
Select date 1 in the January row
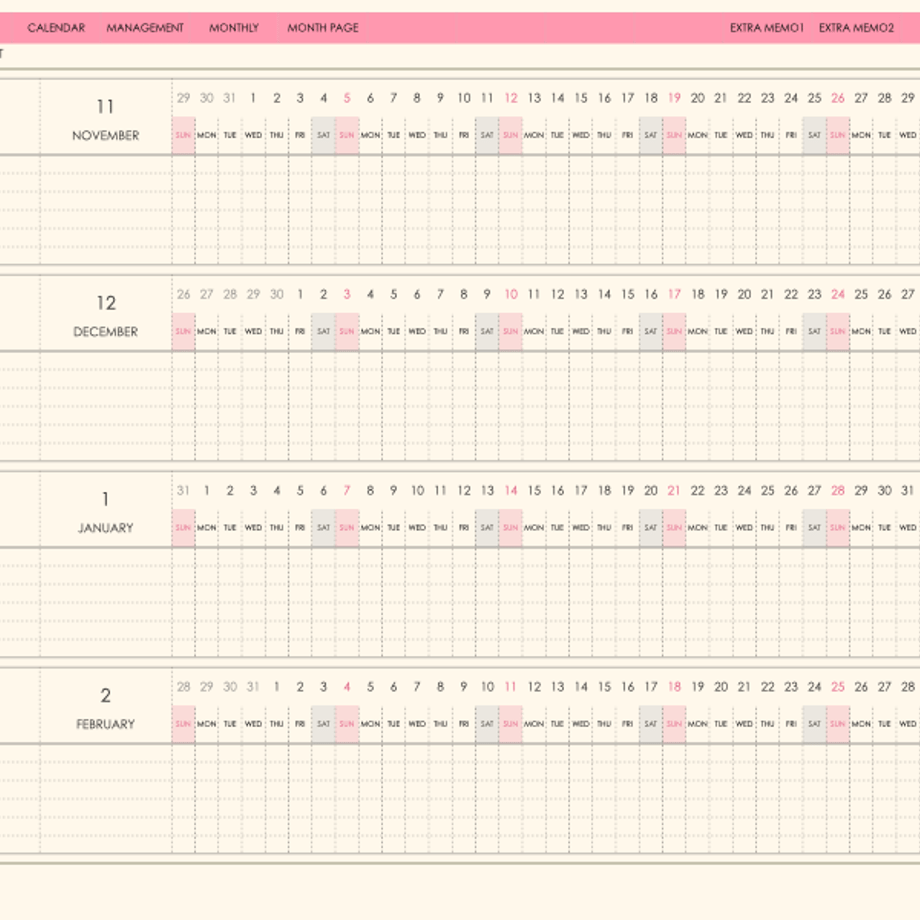207,491
